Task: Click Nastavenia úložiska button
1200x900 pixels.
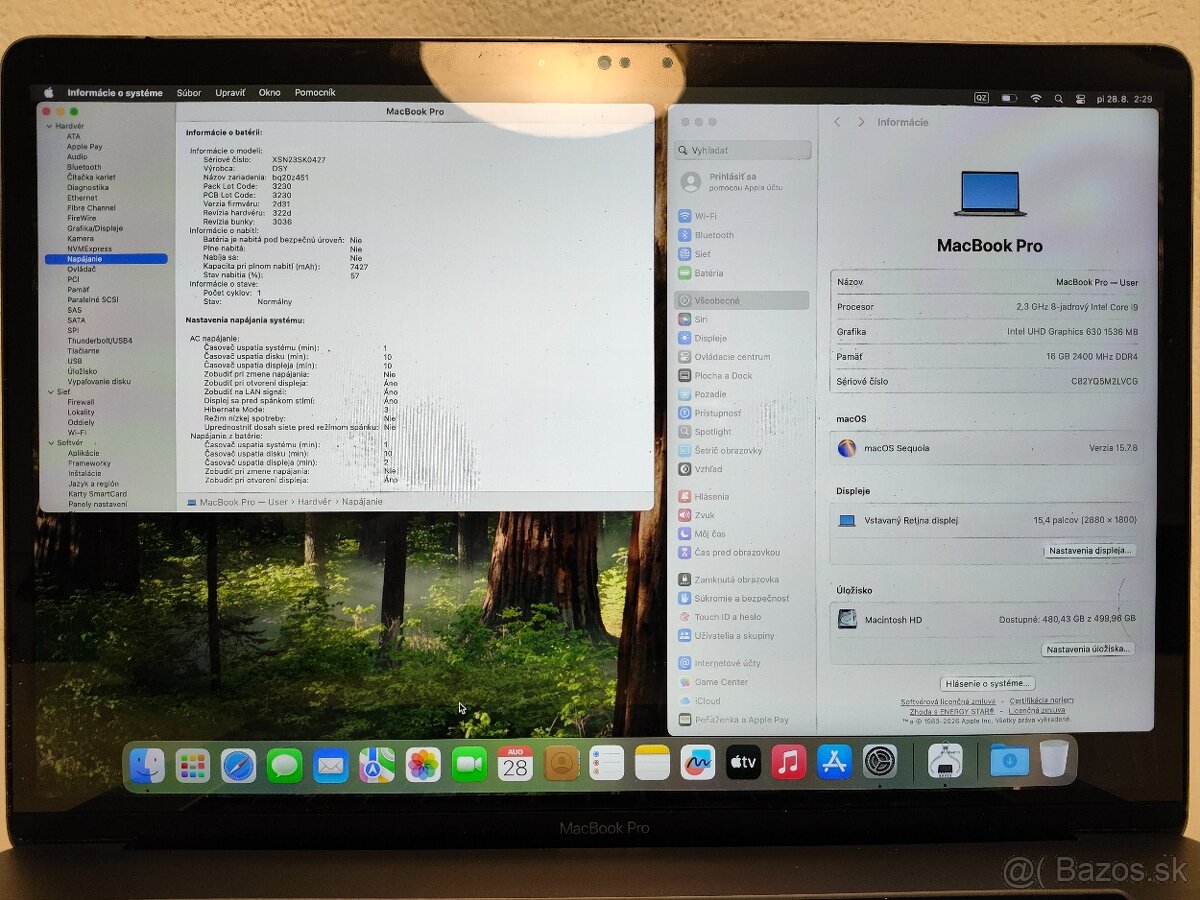Action: point(1089,649)
